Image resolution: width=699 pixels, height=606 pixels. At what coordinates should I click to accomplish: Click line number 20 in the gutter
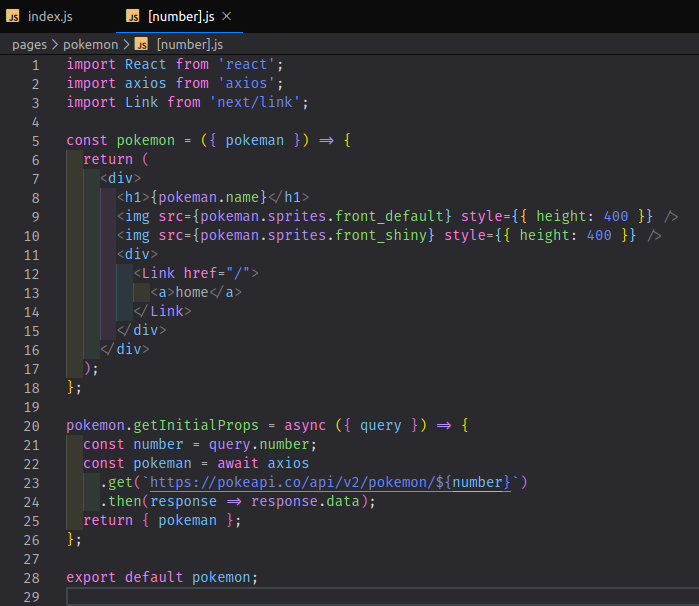(31, 425)
